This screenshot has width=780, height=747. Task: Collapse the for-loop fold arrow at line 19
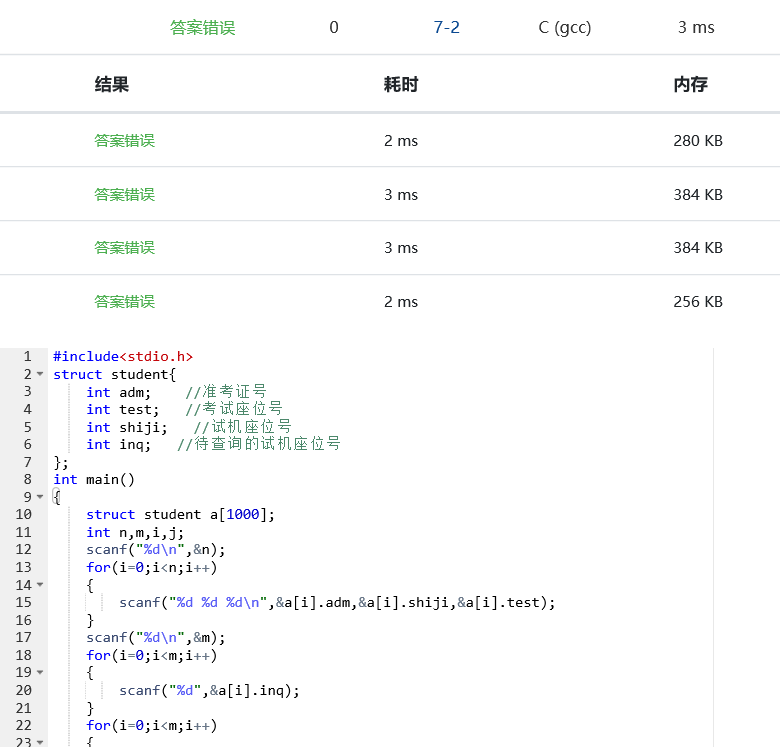40,672
